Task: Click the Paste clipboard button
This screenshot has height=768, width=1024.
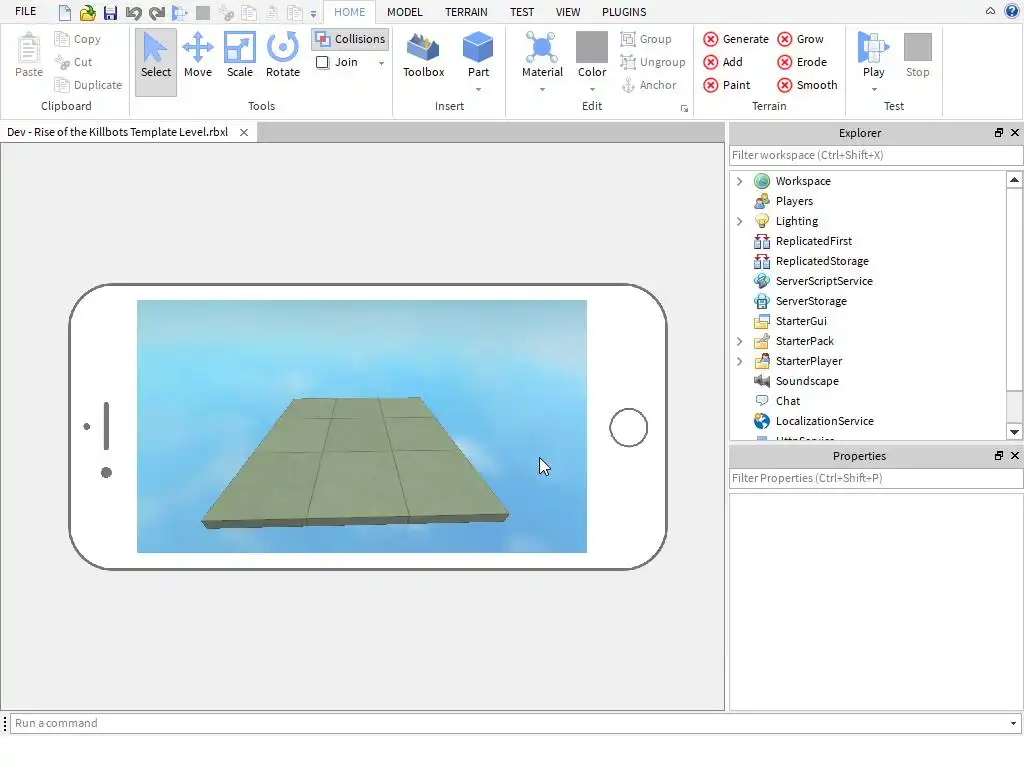Action: point(29,56)
